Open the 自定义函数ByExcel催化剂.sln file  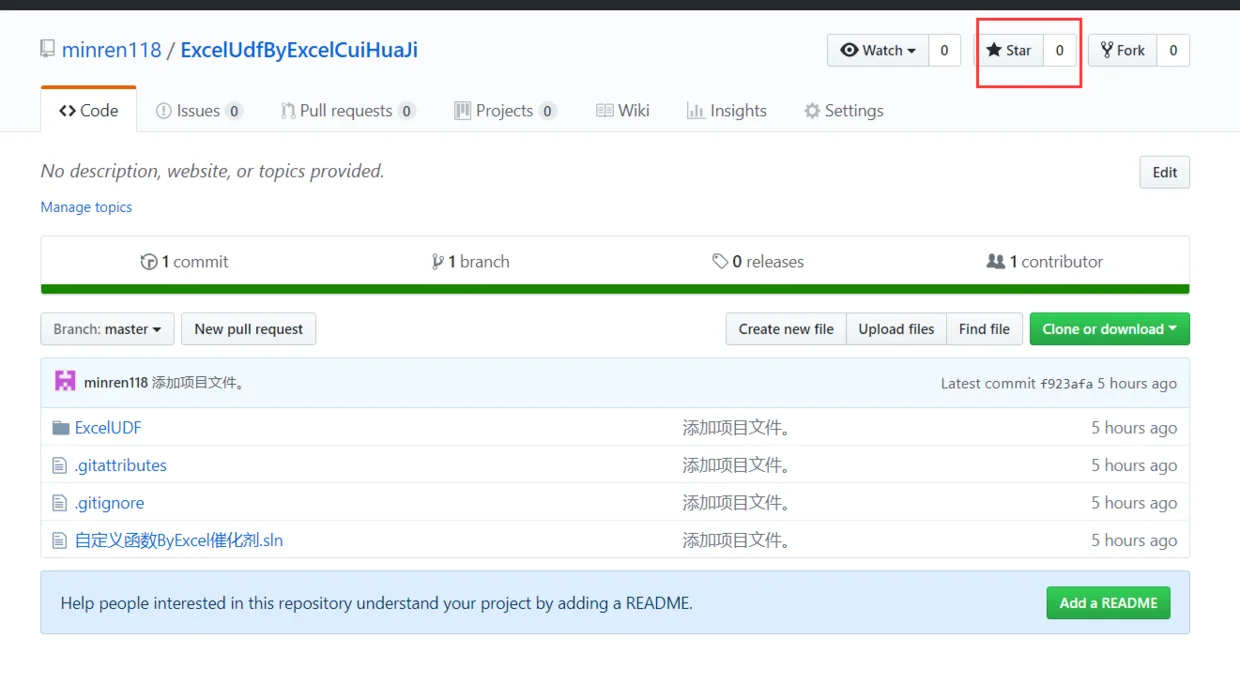[179, 541]
